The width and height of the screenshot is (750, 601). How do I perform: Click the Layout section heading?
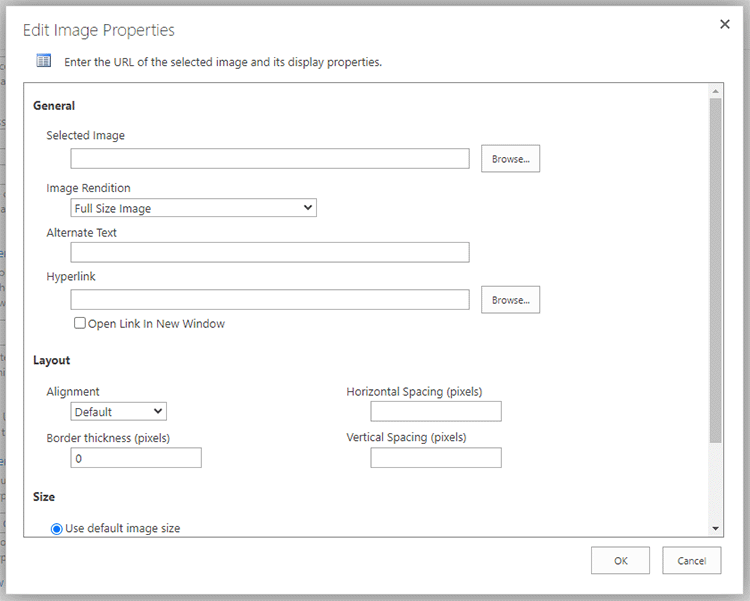coord(52,360)
